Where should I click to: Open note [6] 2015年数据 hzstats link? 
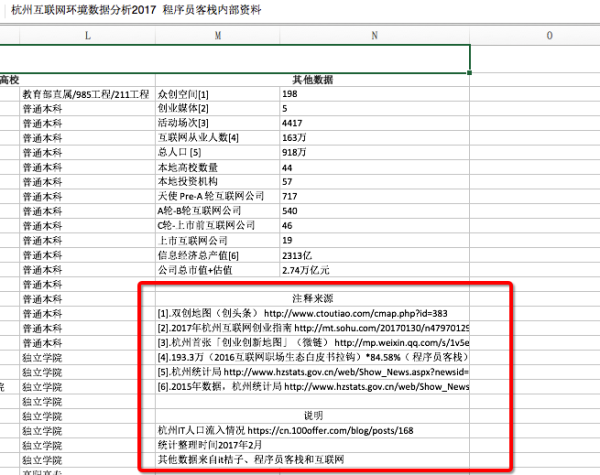click(x=313, y=387)
